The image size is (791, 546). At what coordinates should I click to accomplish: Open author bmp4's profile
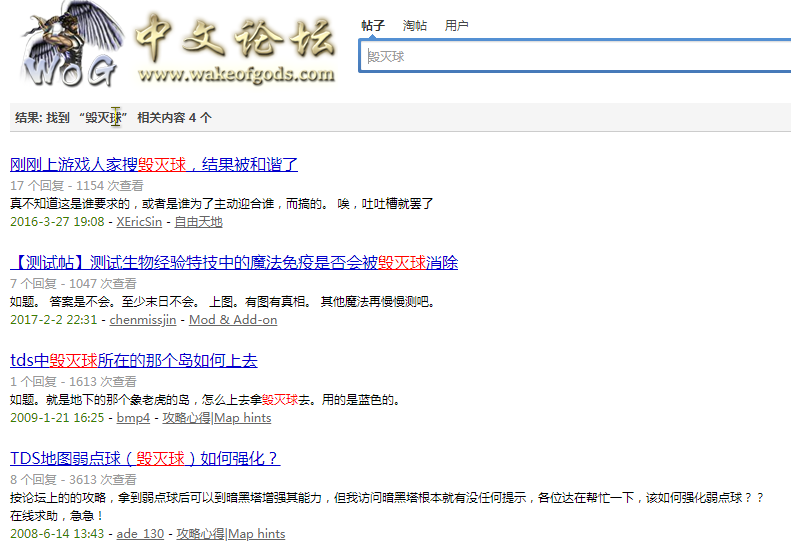133,418
